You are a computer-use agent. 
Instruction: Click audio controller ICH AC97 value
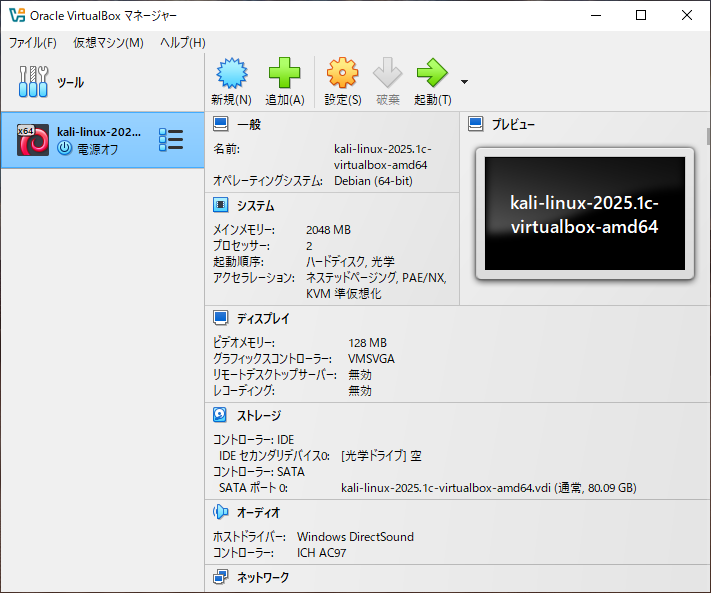coord(321,553)
